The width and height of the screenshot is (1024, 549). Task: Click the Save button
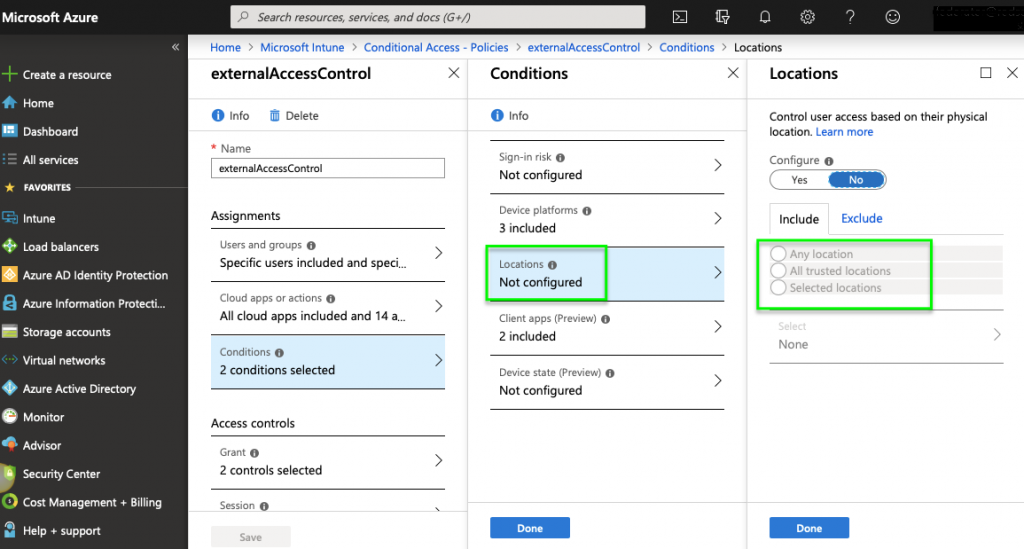[x=251, y=537]
